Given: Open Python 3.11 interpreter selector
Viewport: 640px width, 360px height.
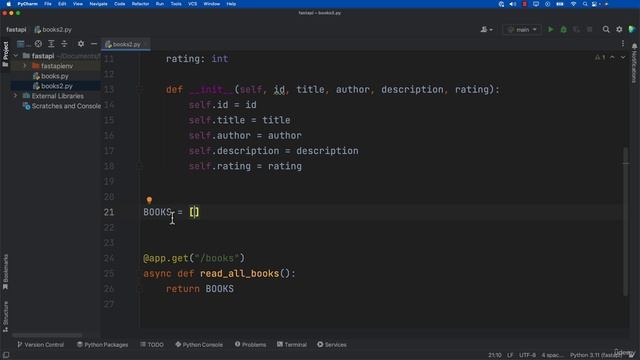Looking at the screenshot, I should pos(596,355).
